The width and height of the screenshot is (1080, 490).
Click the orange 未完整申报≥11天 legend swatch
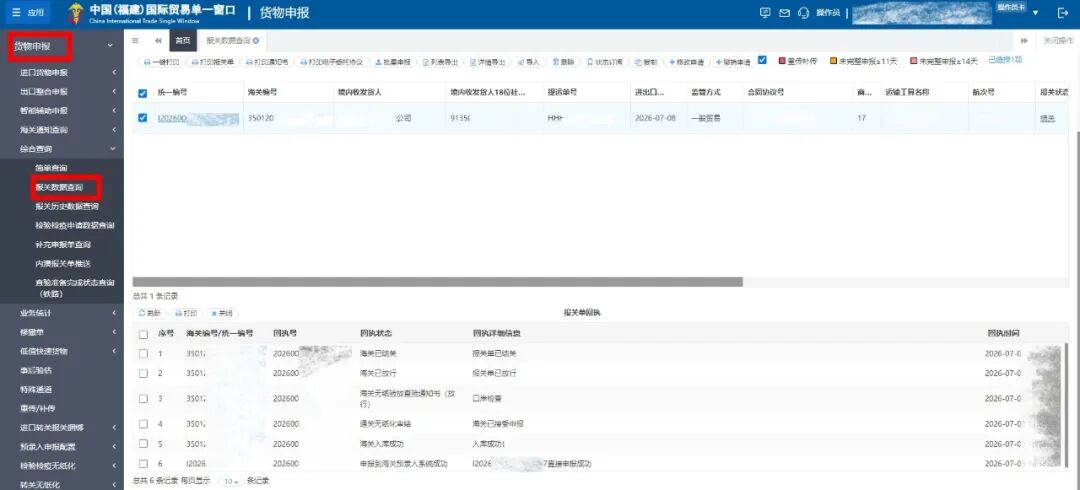coord(833,61)
